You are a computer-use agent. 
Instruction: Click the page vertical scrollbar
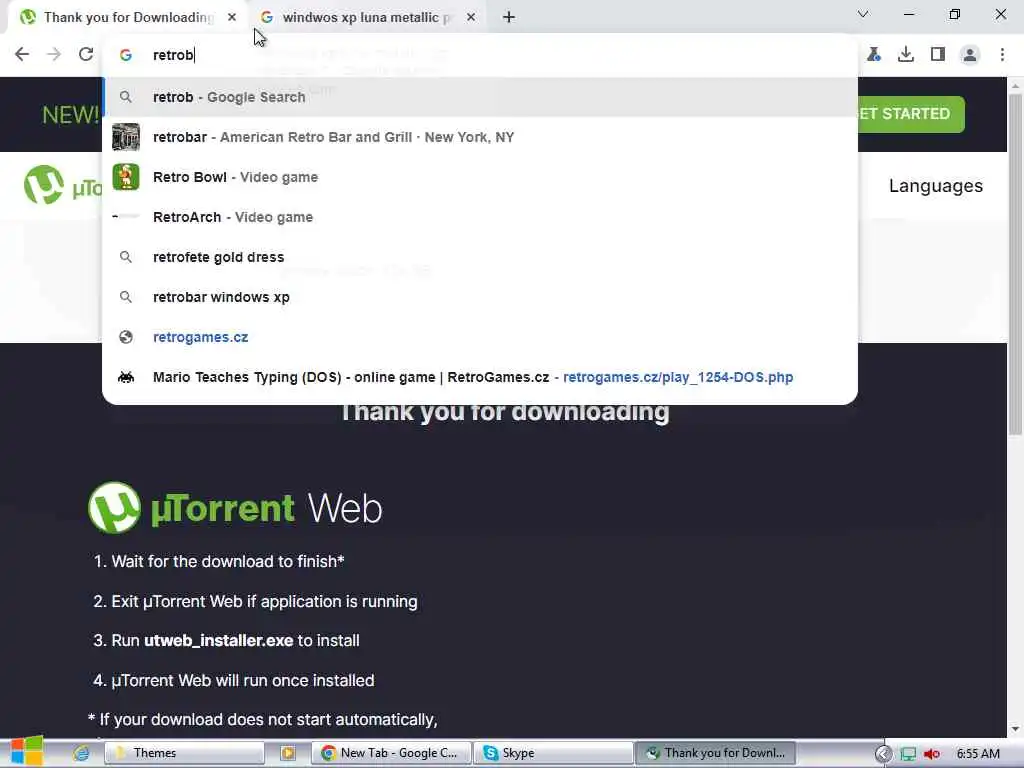(1016, 264)
